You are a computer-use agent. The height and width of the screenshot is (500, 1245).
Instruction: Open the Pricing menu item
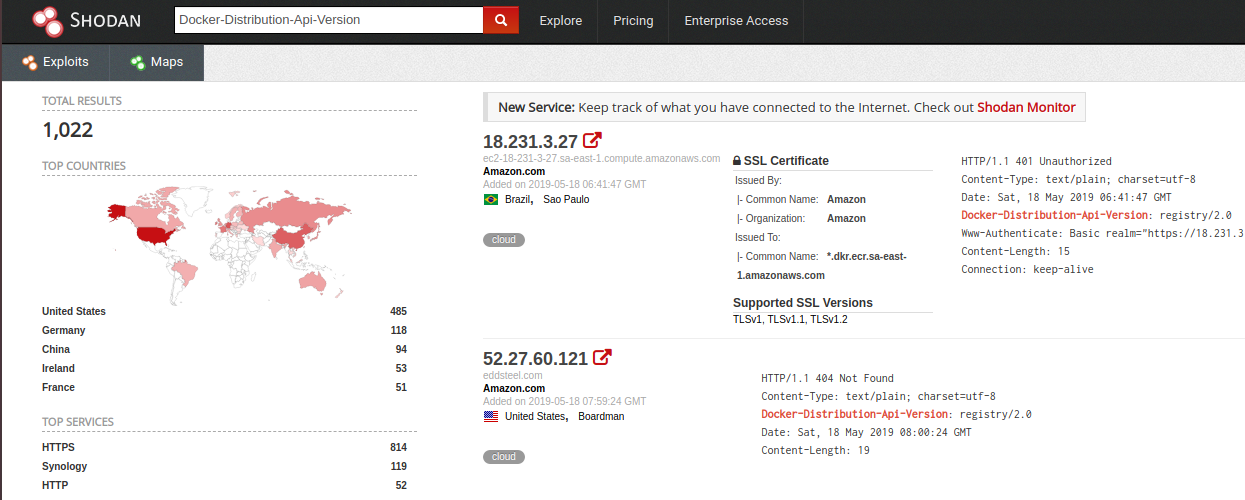click(633, 20)
